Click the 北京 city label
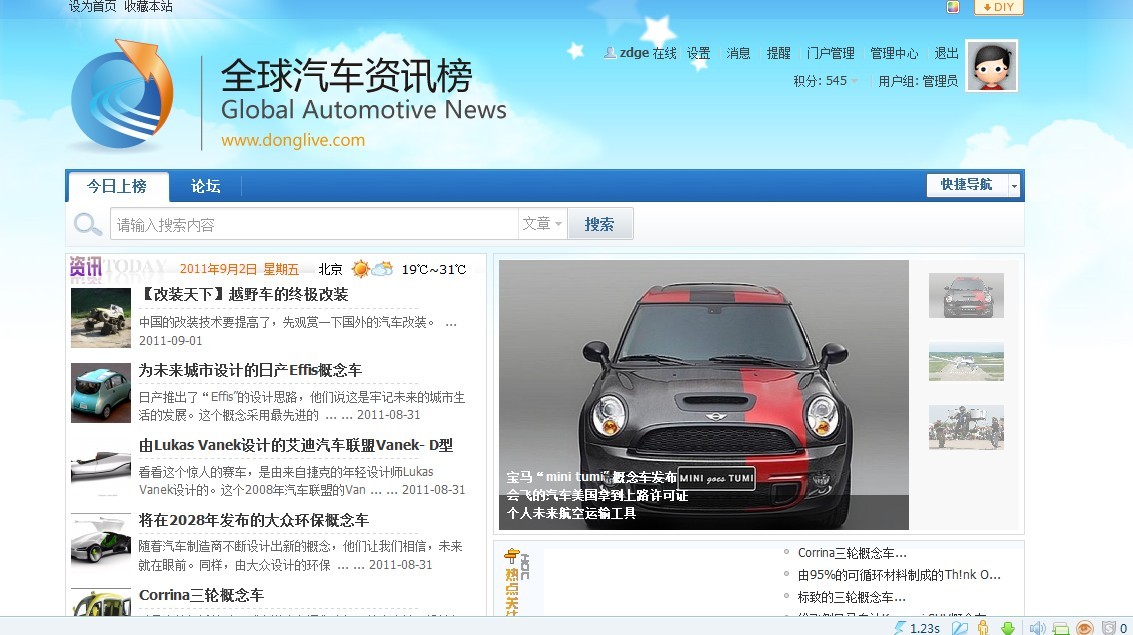Viewport: 1133px width, 635px height. coord(330,269)
